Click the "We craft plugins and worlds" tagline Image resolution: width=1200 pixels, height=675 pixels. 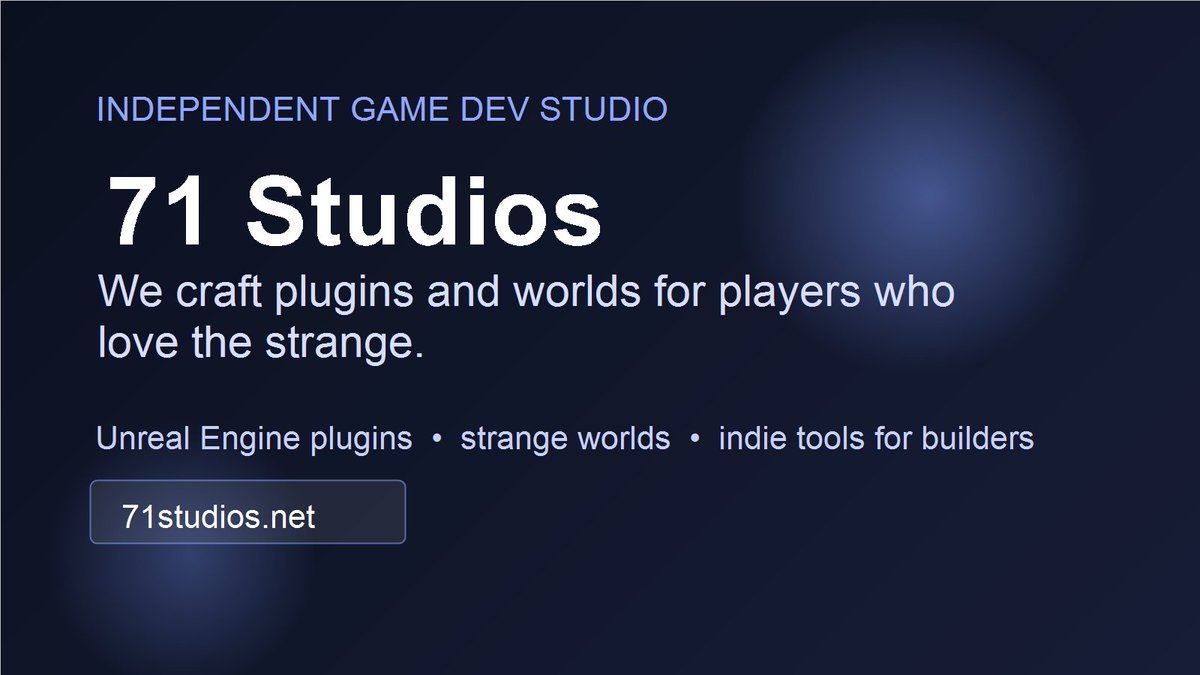pos(526,318)
